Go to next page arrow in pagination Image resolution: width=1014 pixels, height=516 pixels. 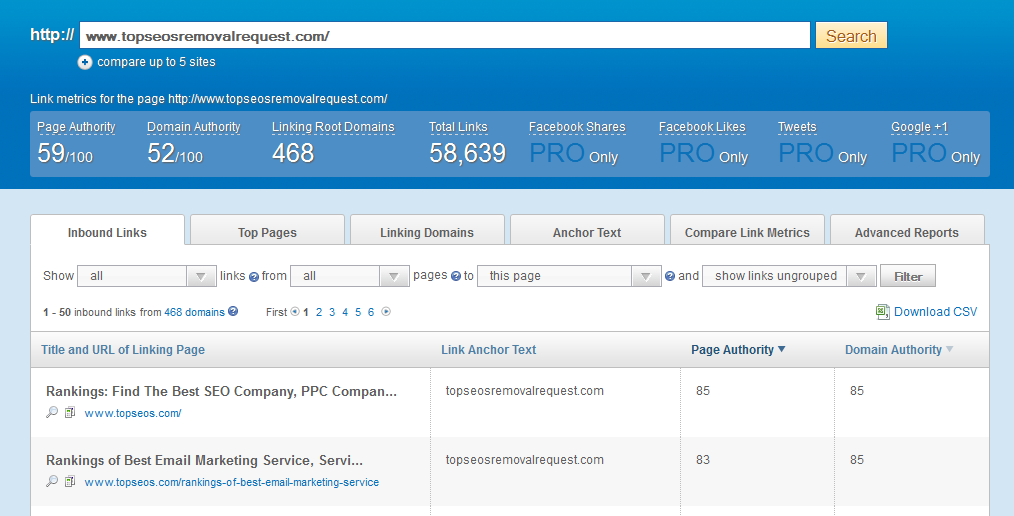(386, 312)
